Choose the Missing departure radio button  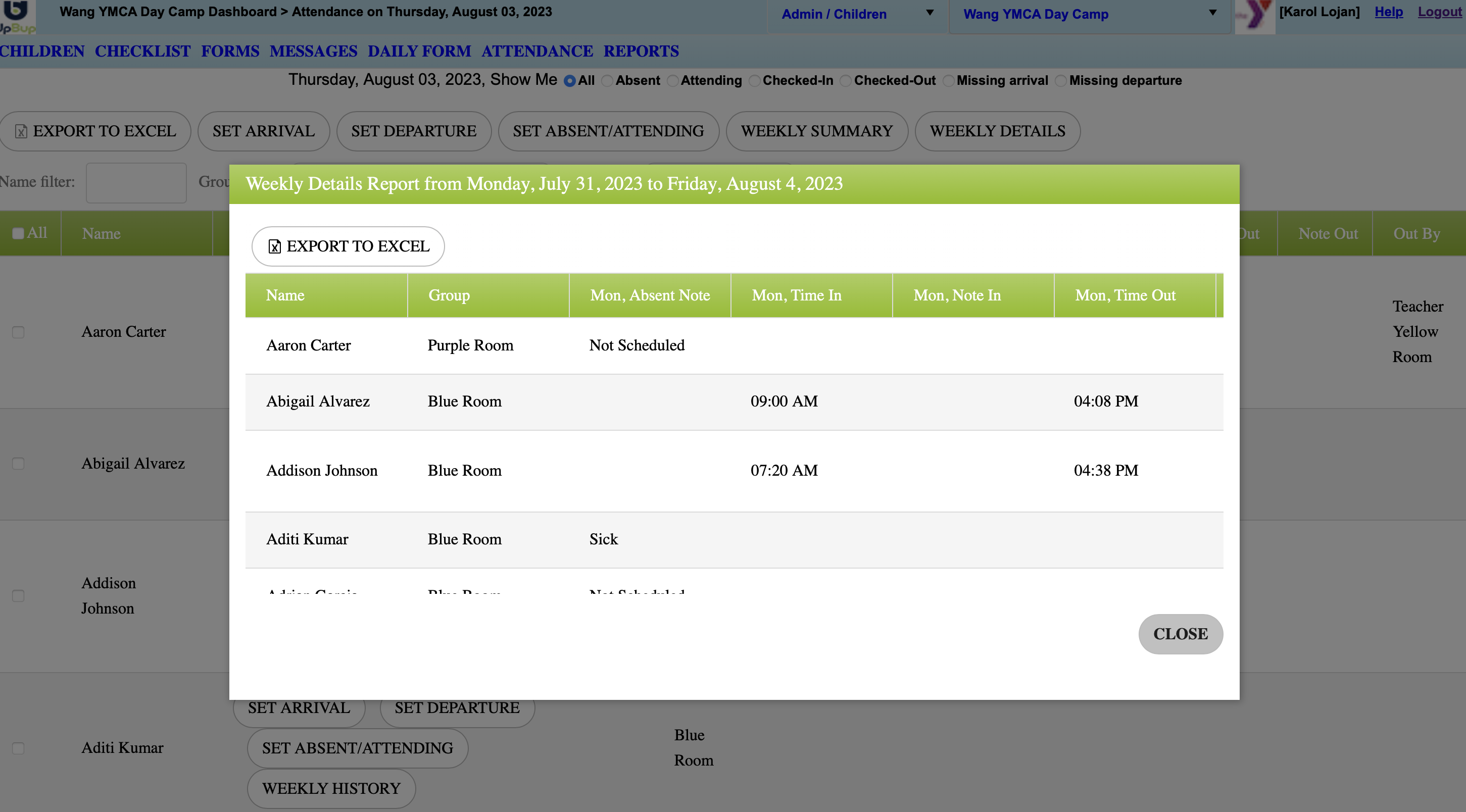[x=1061, y=81]
